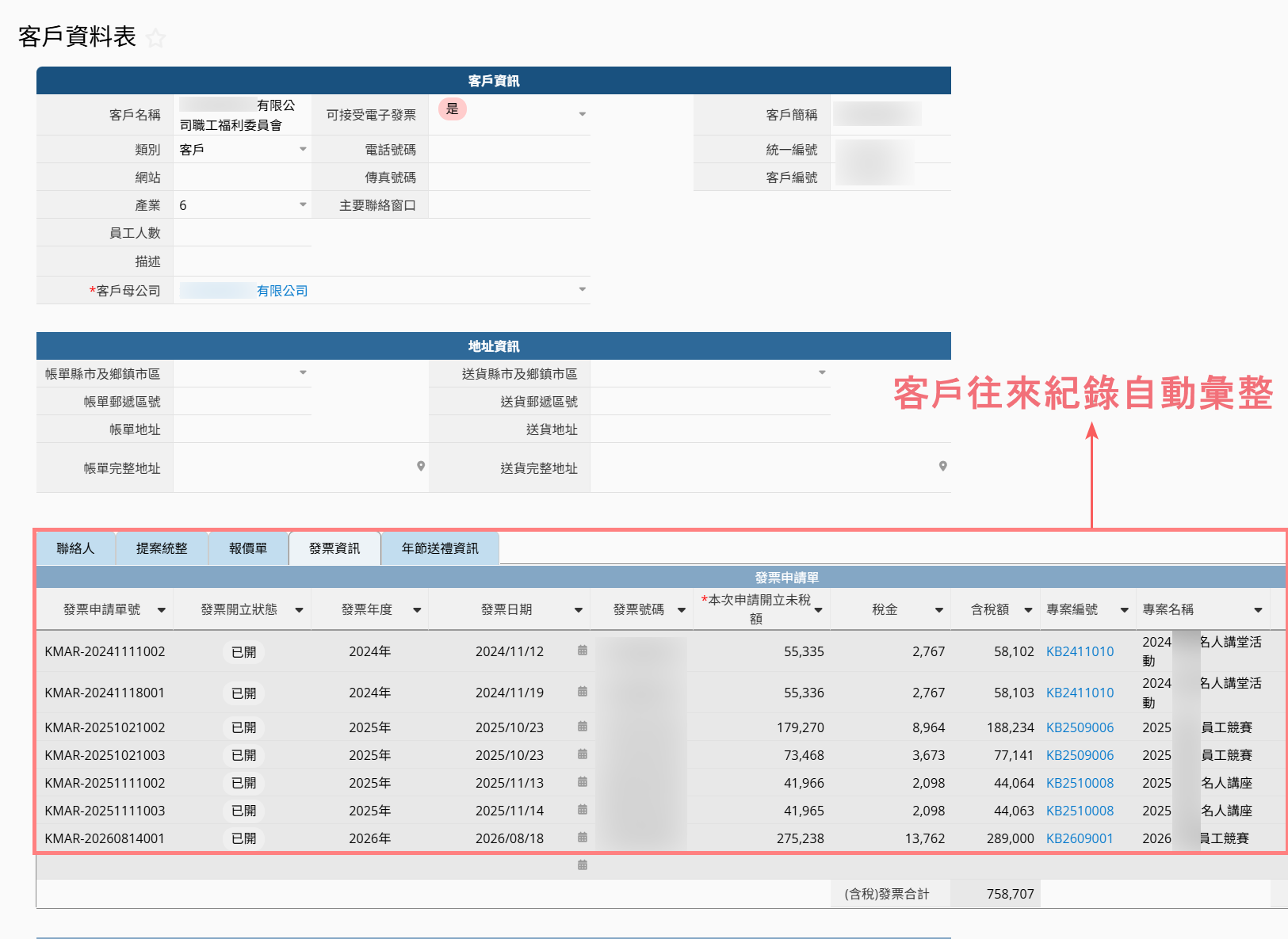Click map pin icon for 帳單完整地址
The width and height of the screenshot is (1288, 939).
(421, 466)
